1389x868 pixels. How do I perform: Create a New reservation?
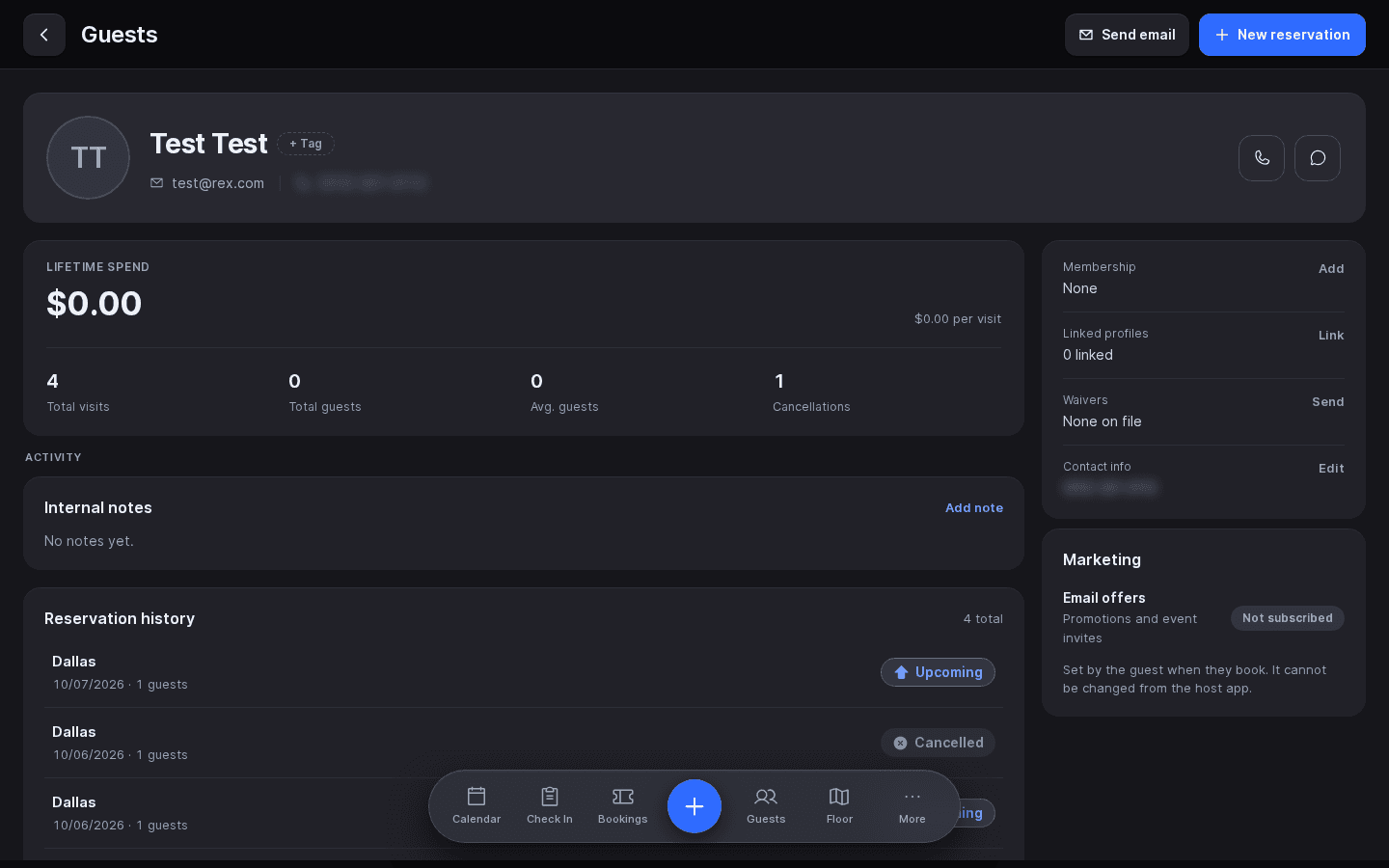pos(1282,35)
